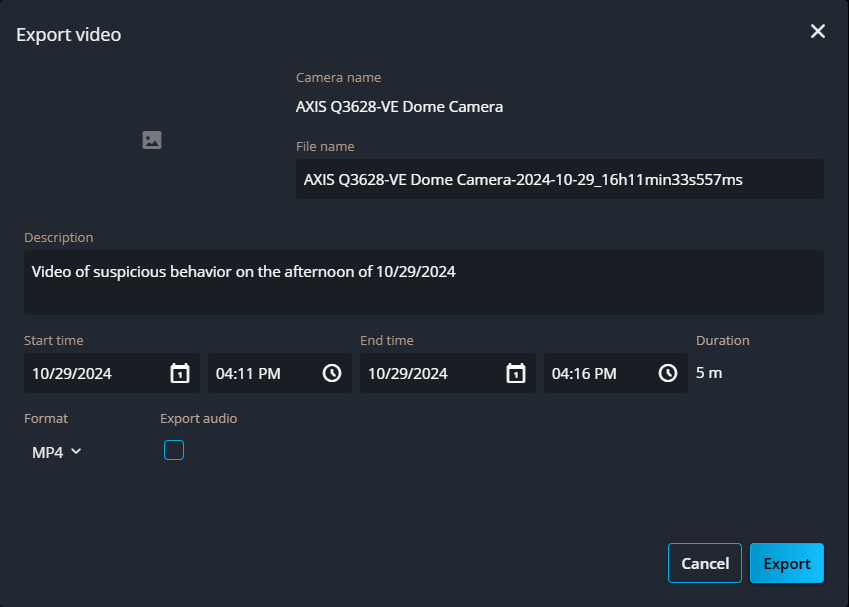Image resolution: width=849 pixels, height=607 pixels.
Task: Click the Export video dialog title
Action: point(69,35)
